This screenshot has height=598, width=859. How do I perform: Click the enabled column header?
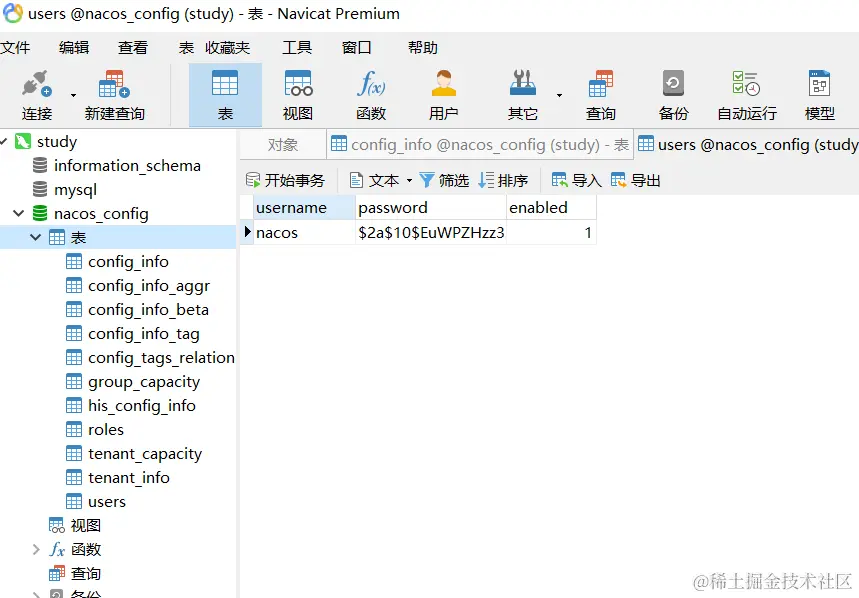[551, 208]
